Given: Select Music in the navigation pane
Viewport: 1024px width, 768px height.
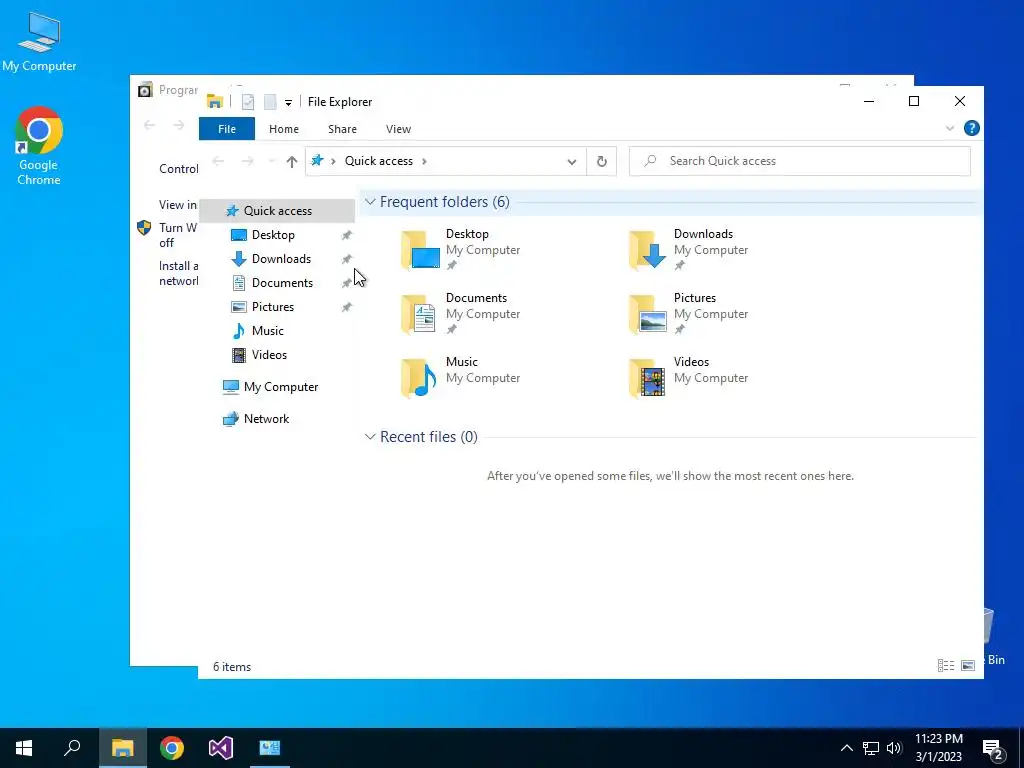Looking at the screenshot, I should point(267,331).
